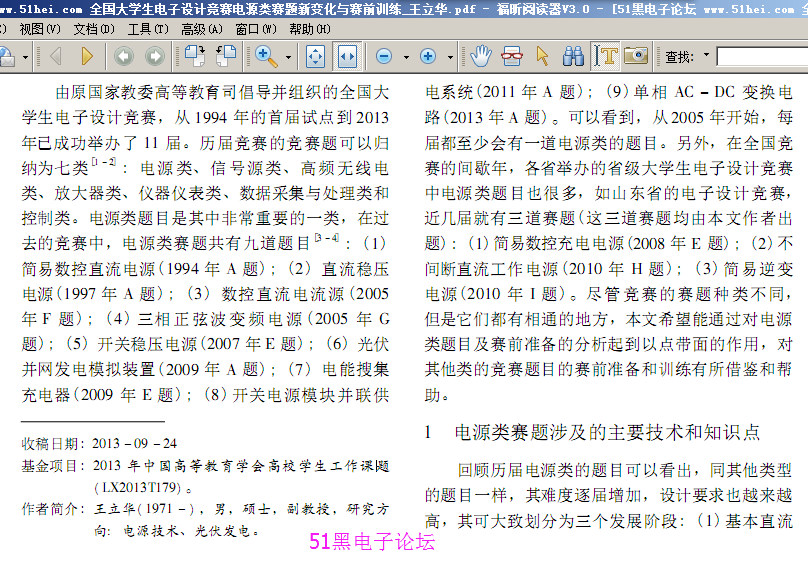The width and height of the screenshot is (808, 562).
Task: Click the previous view round button
Action: coord(124,56)
